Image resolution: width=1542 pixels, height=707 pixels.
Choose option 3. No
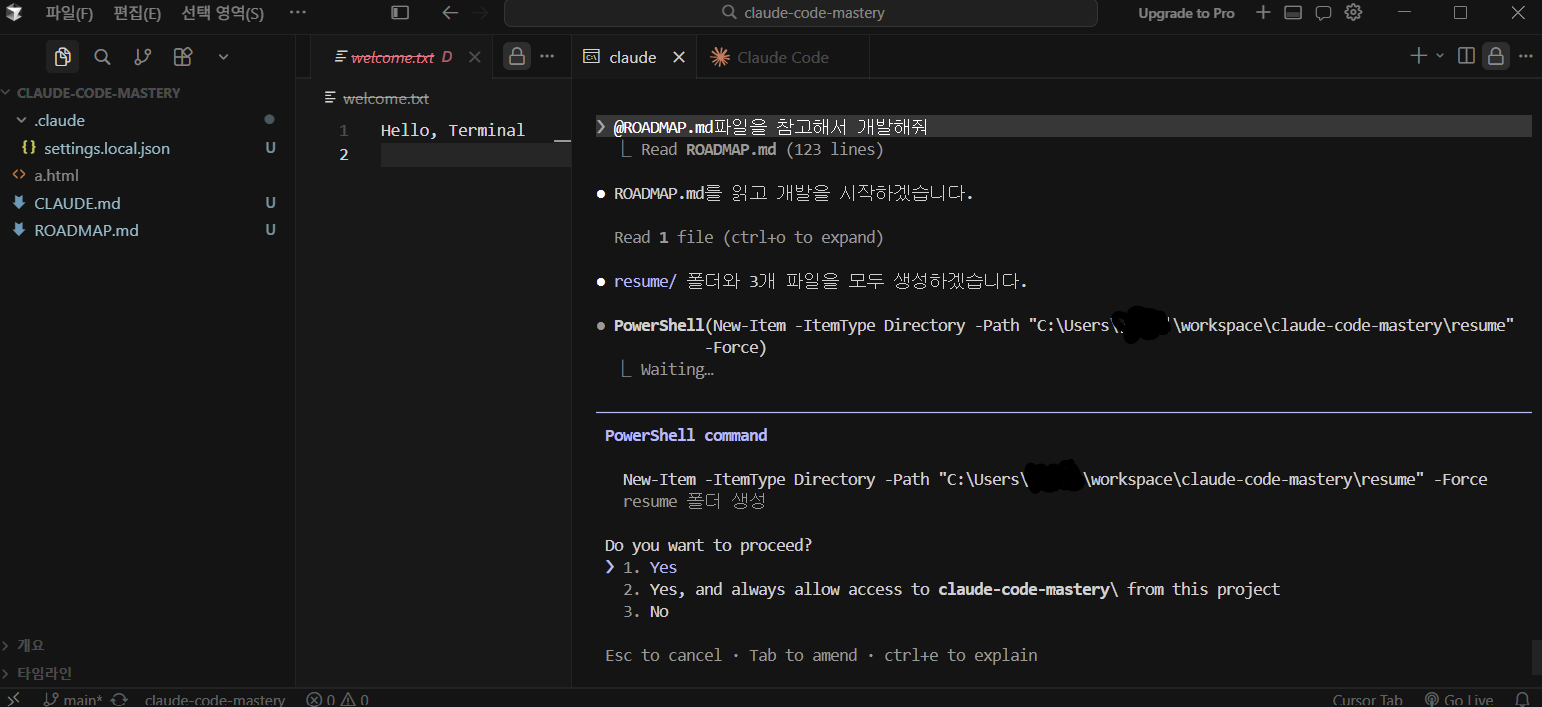pos(646,611)
